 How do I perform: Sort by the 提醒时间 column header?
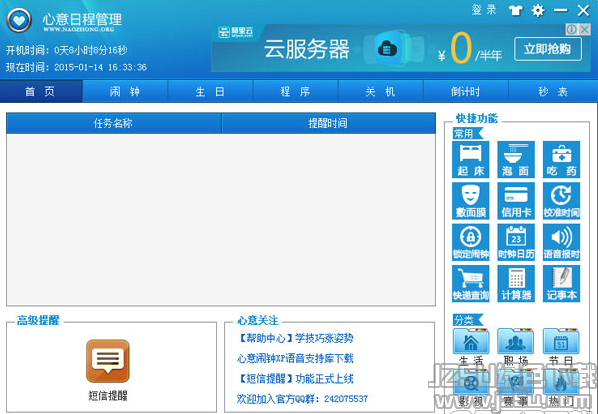click(x=328, y=123)
